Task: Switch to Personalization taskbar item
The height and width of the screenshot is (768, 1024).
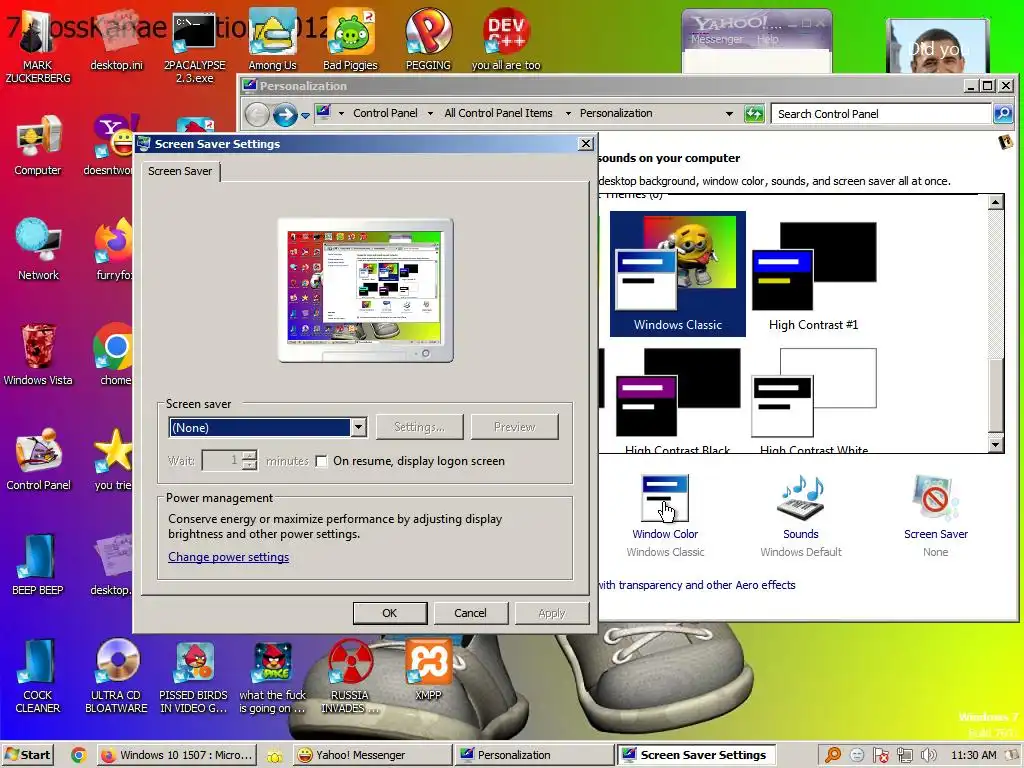Action: tap(534, 755)
